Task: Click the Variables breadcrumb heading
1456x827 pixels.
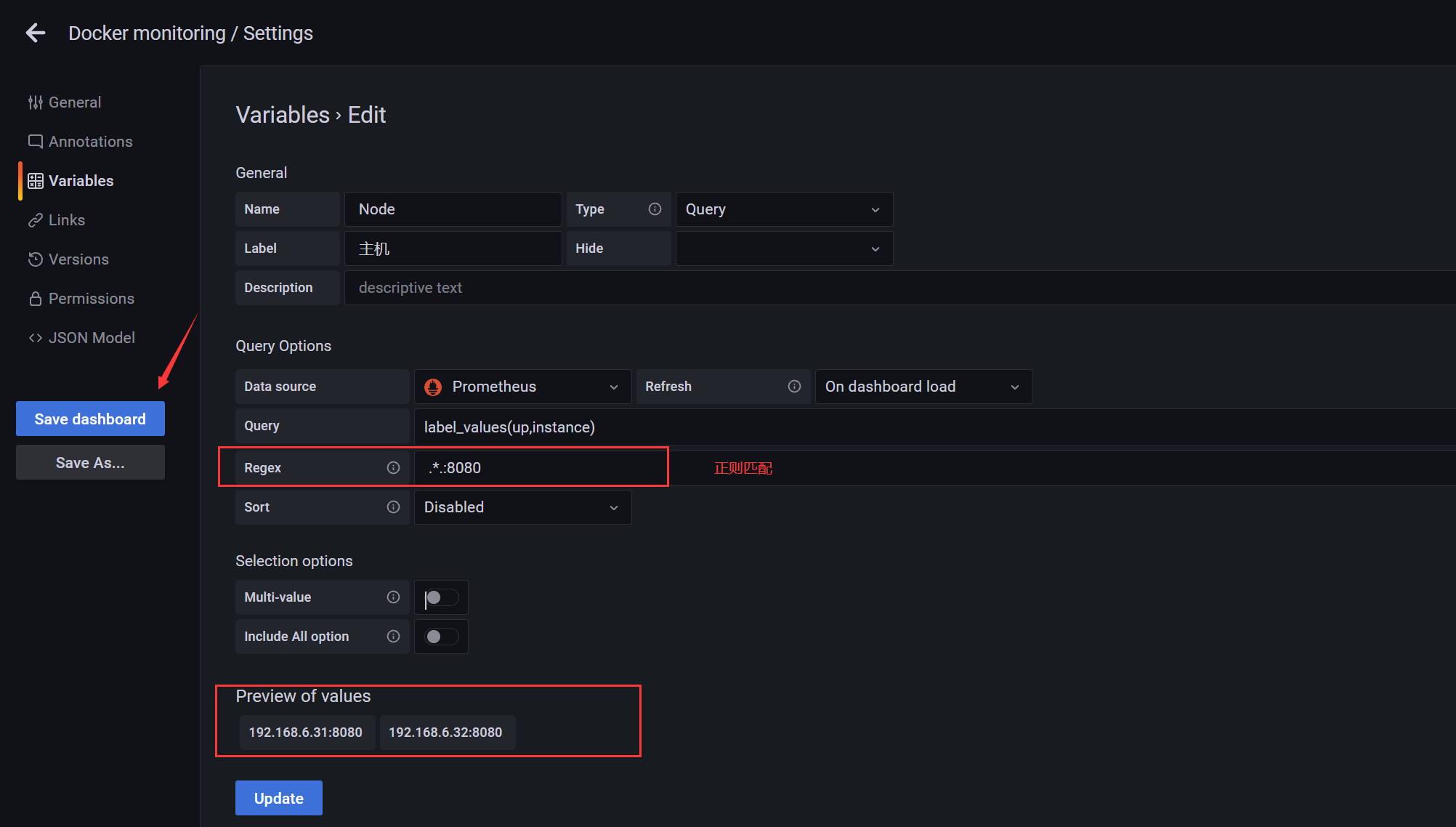Action: coord(283,115)
